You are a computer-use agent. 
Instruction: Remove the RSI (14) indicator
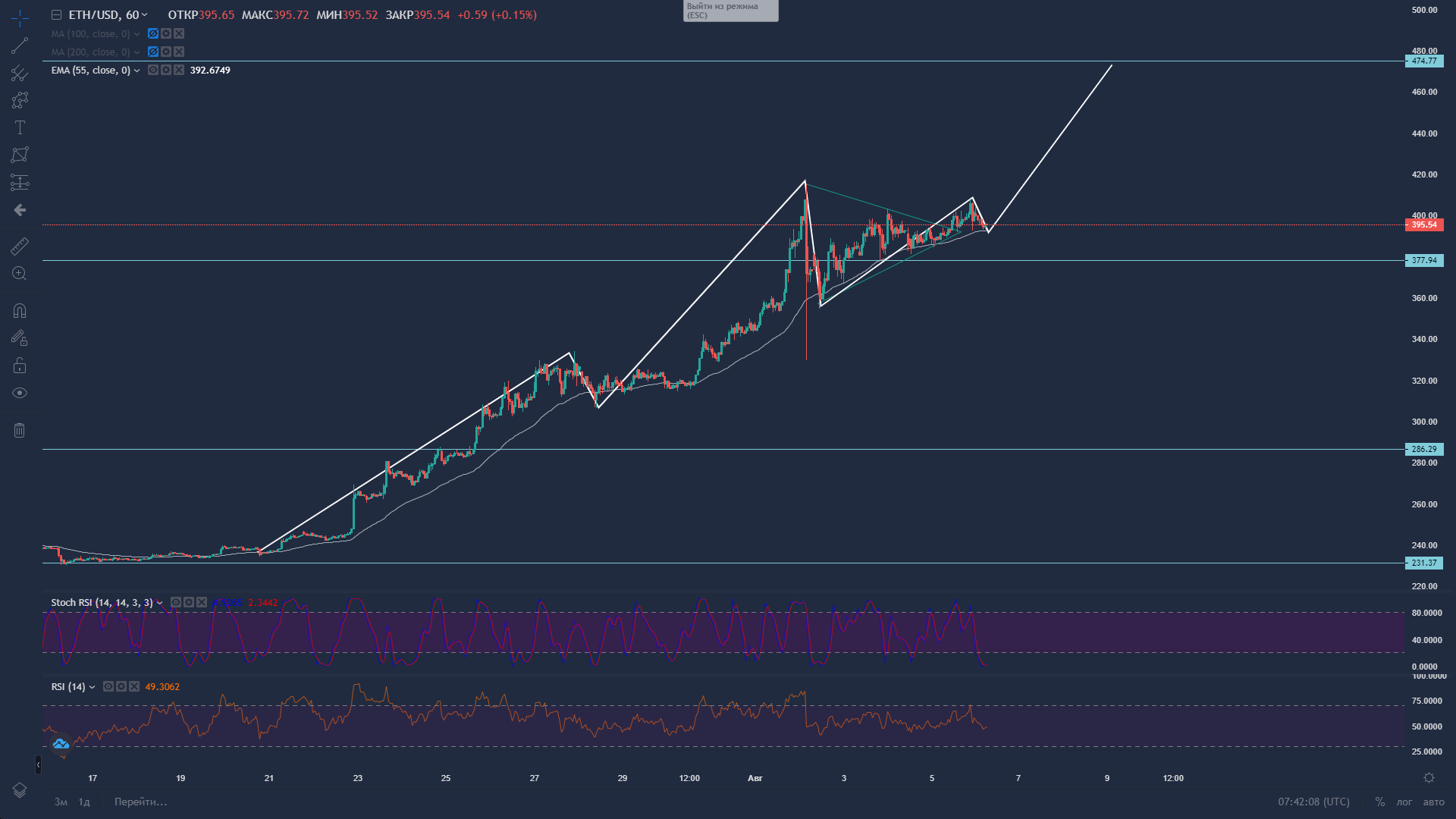pyautogui.click(x=134, y=686)
